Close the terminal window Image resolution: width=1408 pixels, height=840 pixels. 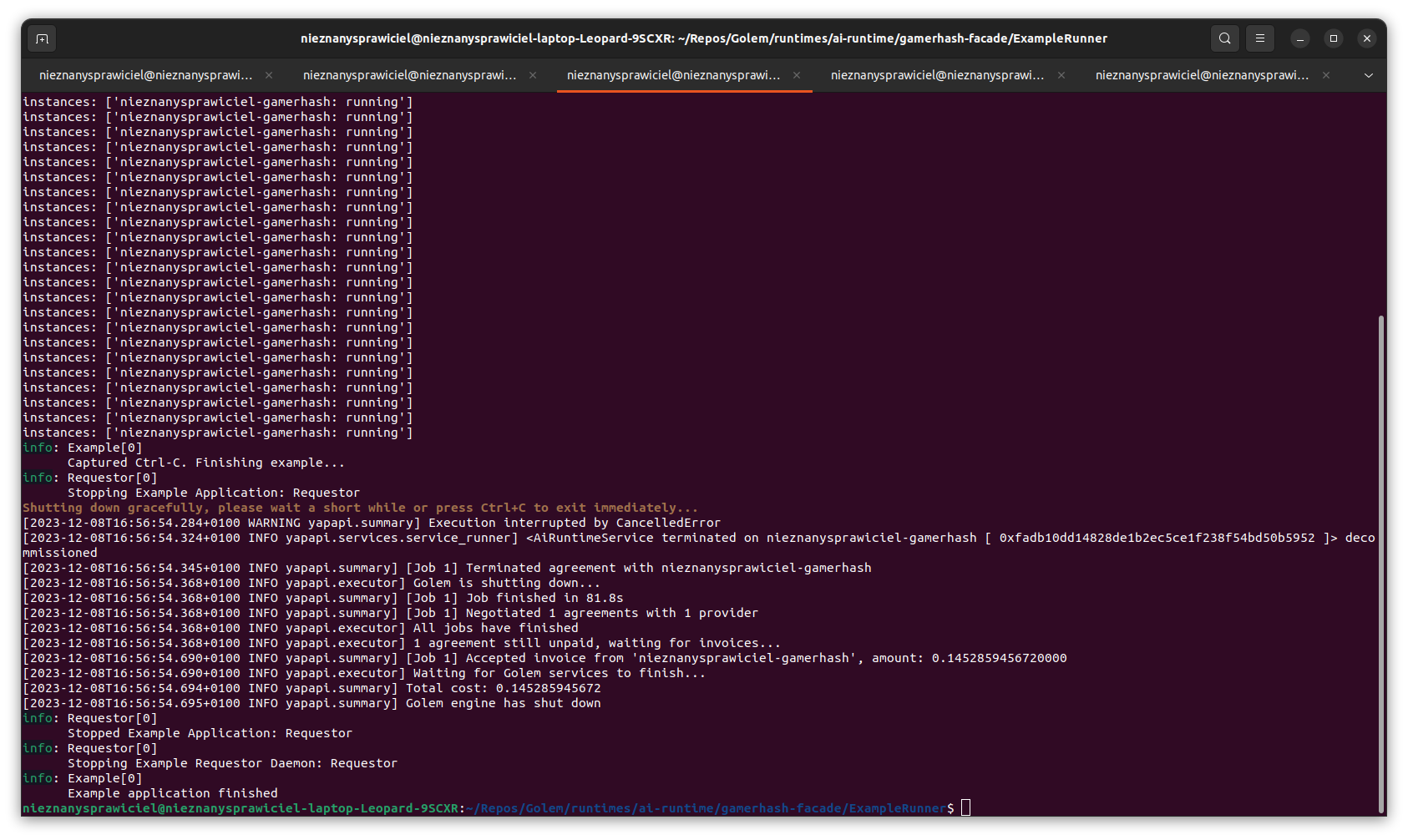click(1367, 38)
